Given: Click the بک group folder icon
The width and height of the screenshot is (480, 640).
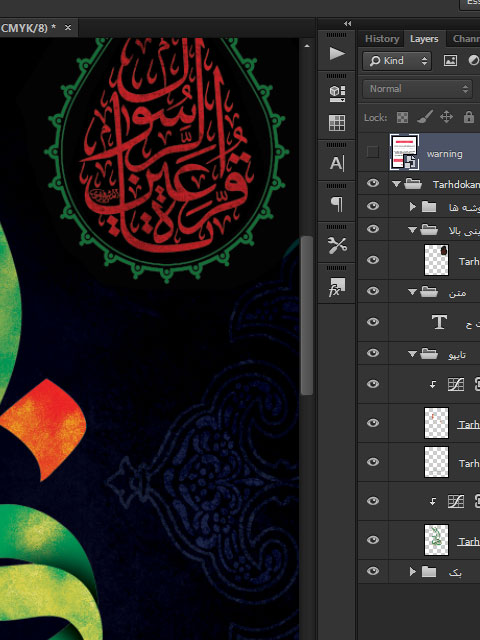Looking at the screenshot, I should pyautogui.click(x=429, y=571).
